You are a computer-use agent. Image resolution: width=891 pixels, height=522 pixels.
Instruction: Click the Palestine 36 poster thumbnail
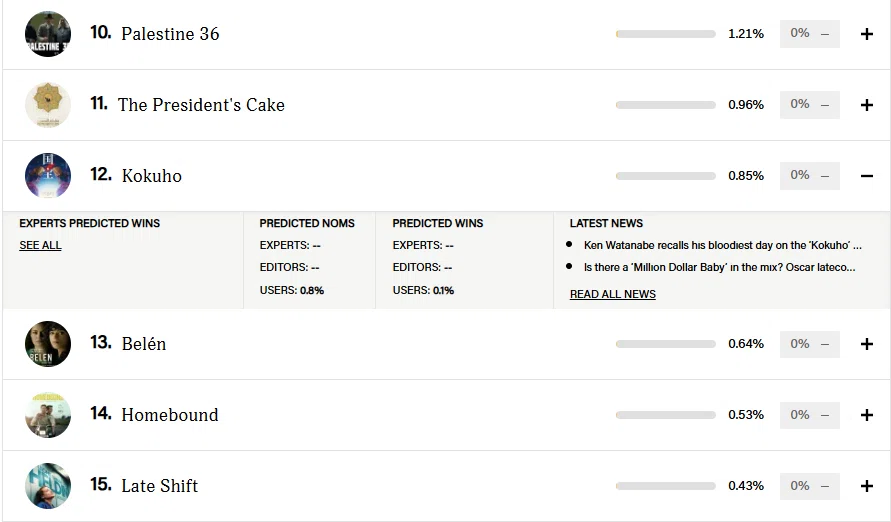[x=48, y=34]
